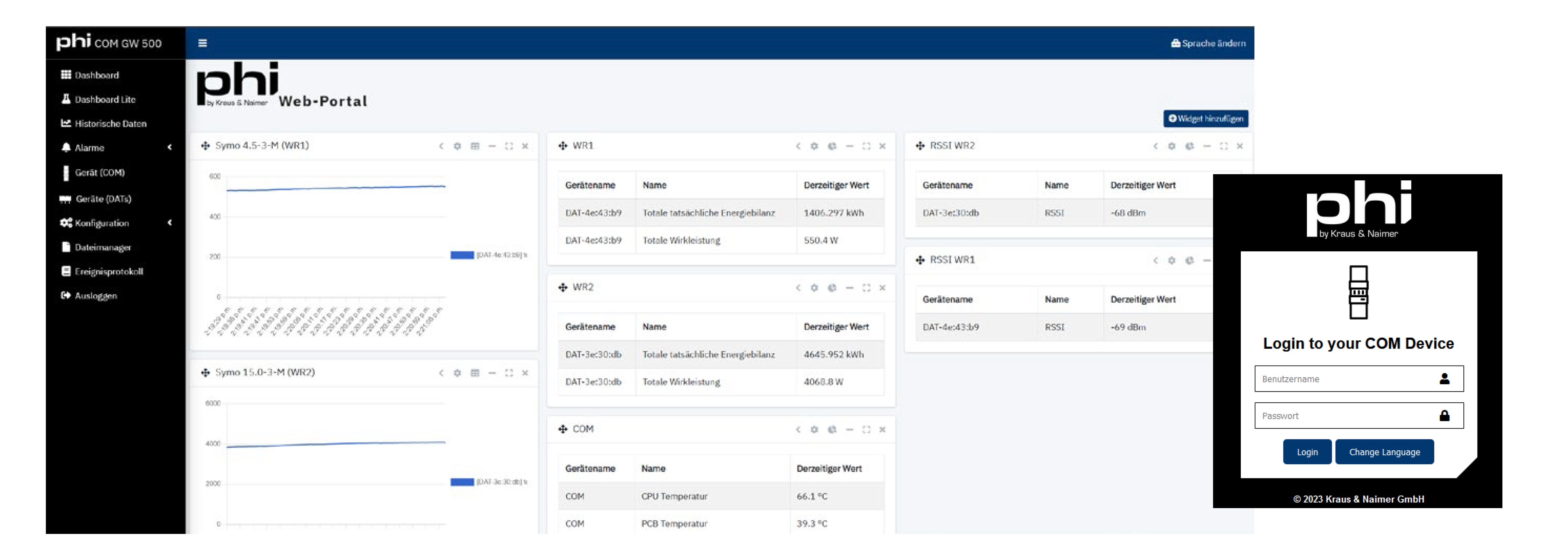Click the Dateimanager file icon

click(66, 247)
